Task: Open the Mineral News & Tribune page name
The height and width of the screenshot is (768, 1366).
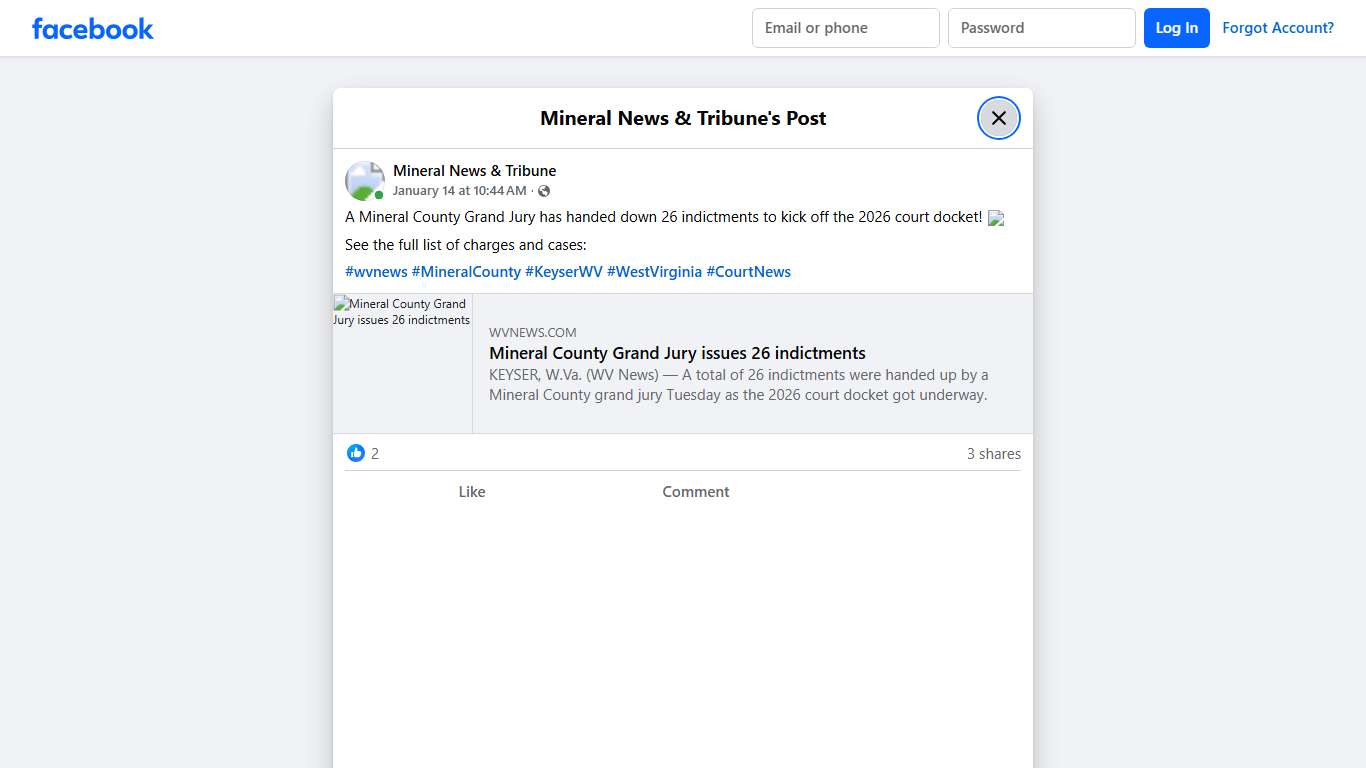Action: [x=474, y=170]
